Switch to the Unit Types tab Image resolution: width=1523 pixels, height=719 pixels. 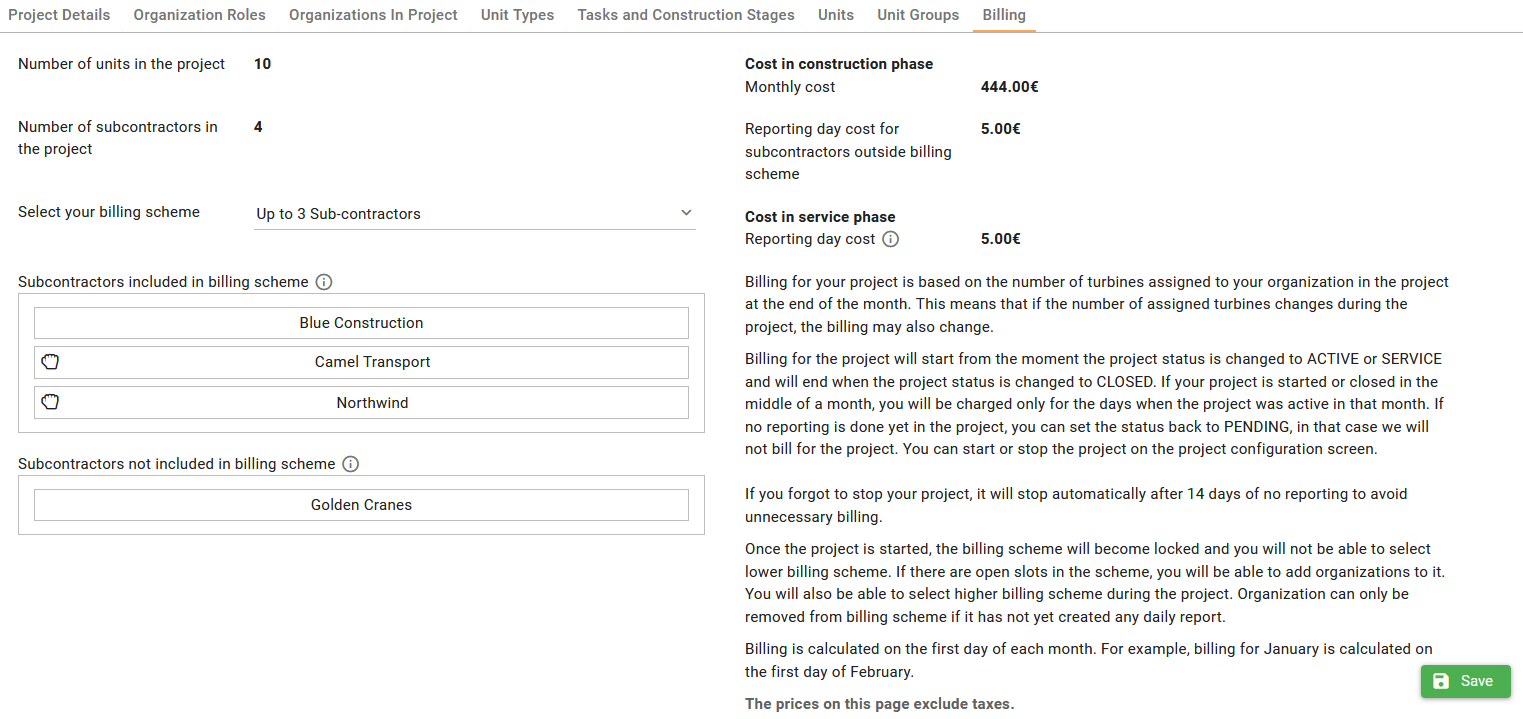(517, 15)
